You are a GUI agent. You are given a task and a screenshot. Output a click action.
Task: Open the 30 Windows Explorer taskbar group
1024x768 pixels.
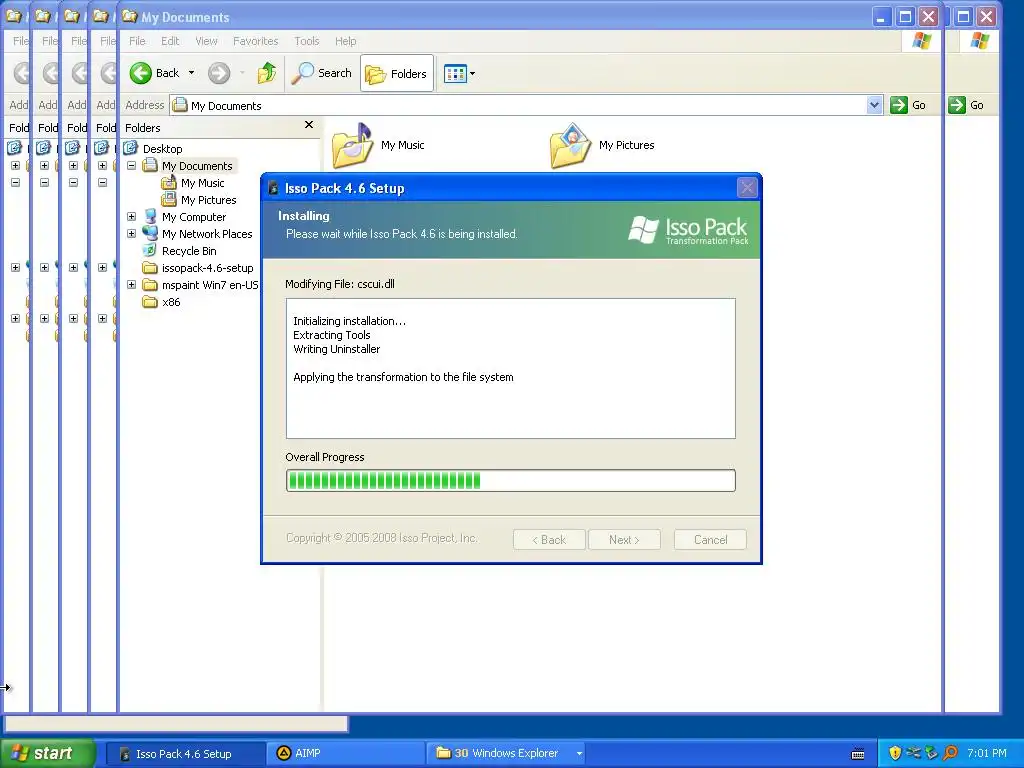[x=507, y=754]
